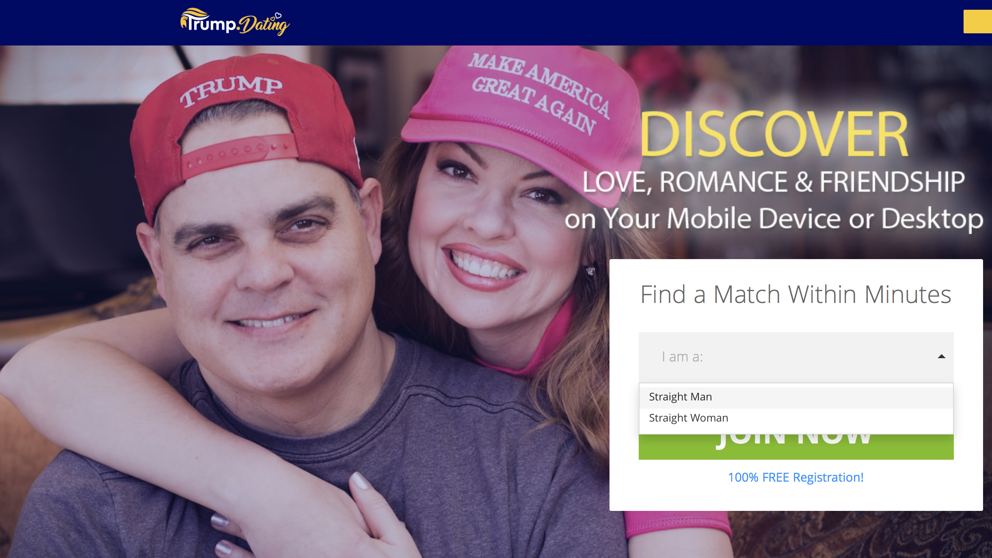Click the small heart above Dating

coord(277,16)
